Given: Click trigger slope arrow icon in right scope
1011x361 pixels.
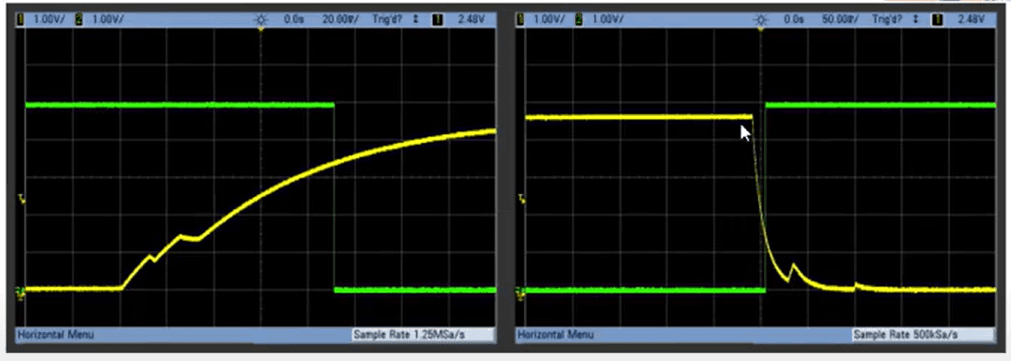Looking at the screenshot, I should click(916, 20).
